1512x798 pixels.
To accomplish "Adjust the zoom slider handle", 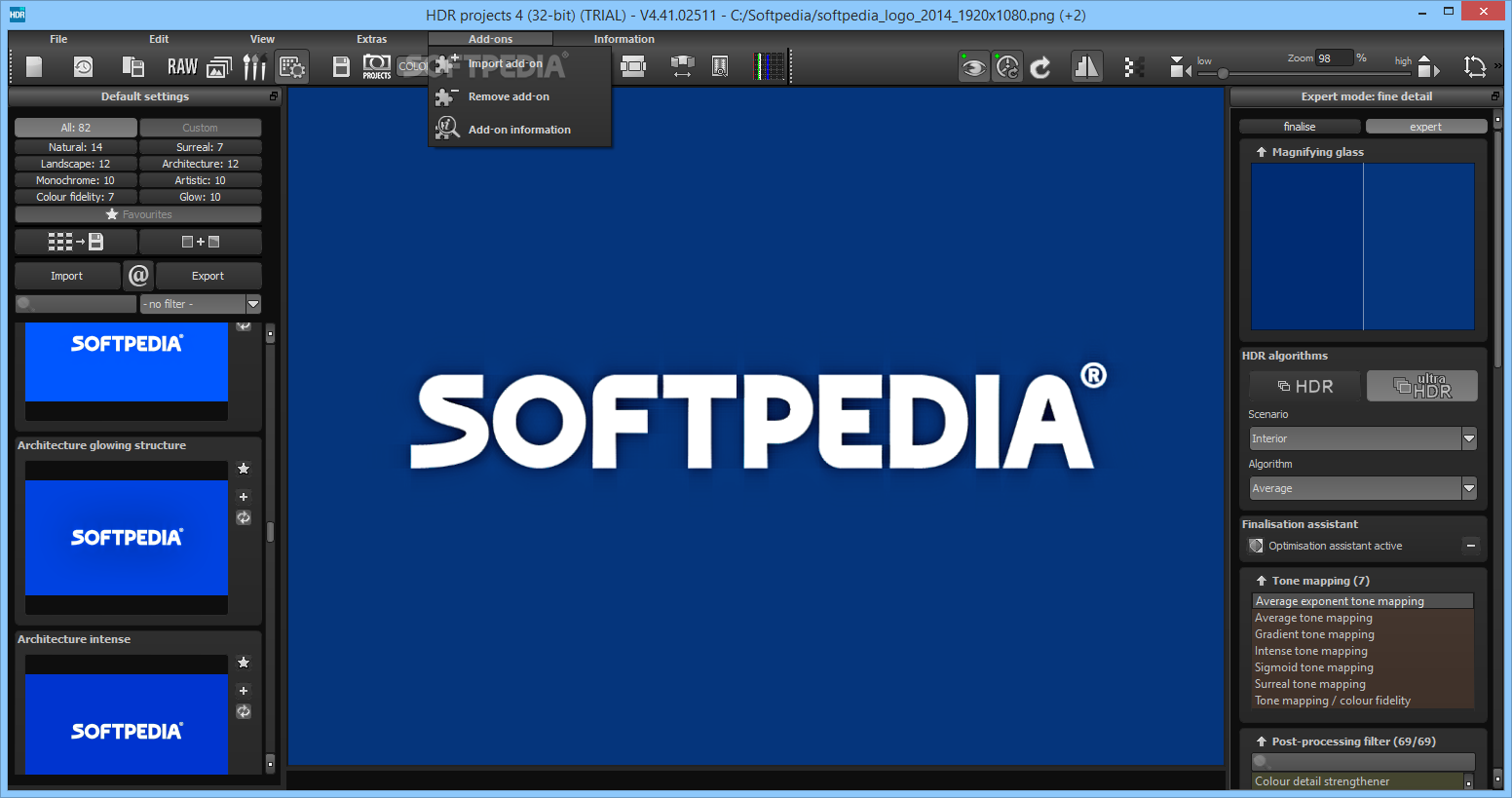I will 1223,73.
